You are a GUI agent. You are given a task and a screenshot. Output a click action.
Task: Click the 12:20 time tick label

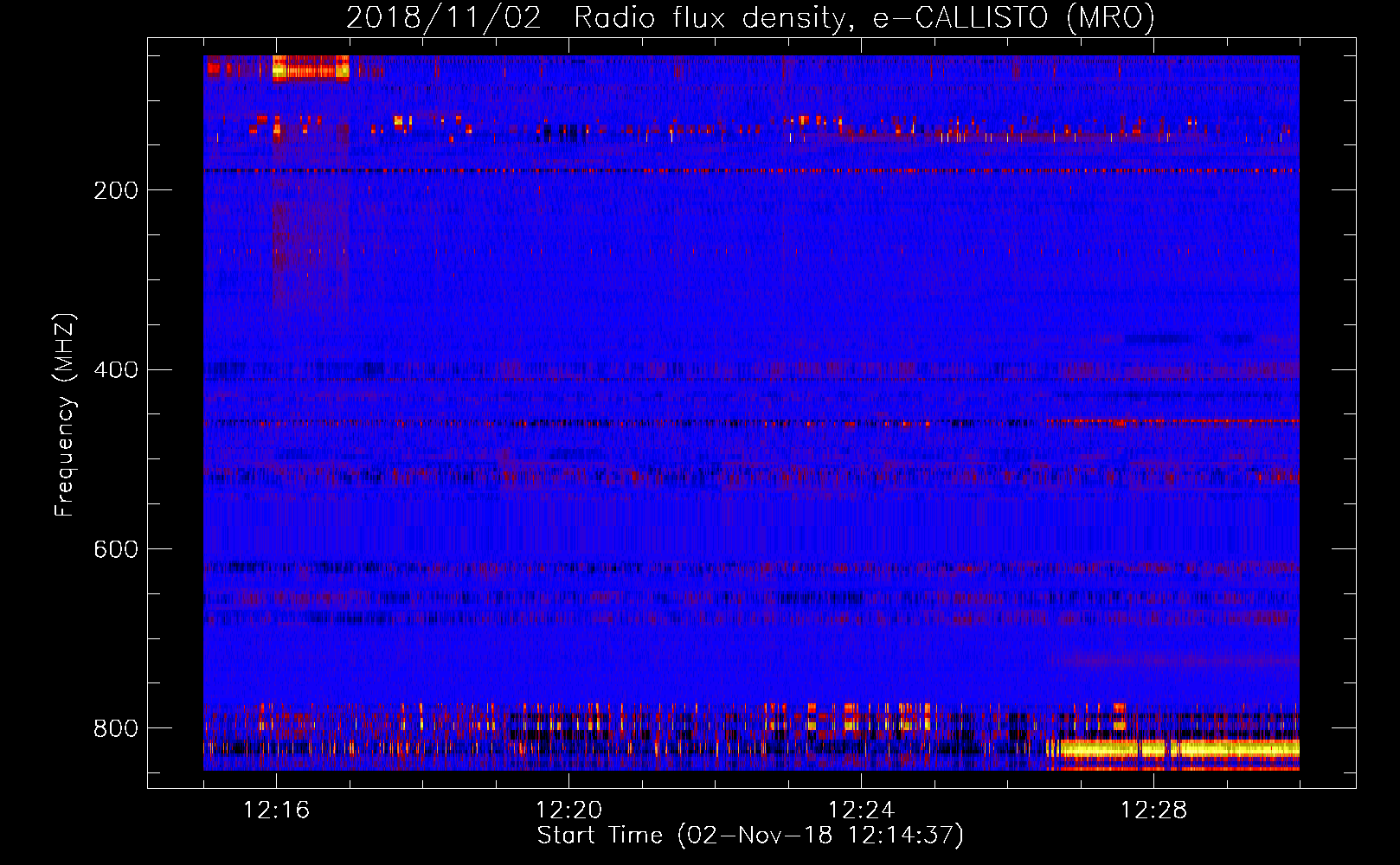pyautogui.click(x=569, y=811)
